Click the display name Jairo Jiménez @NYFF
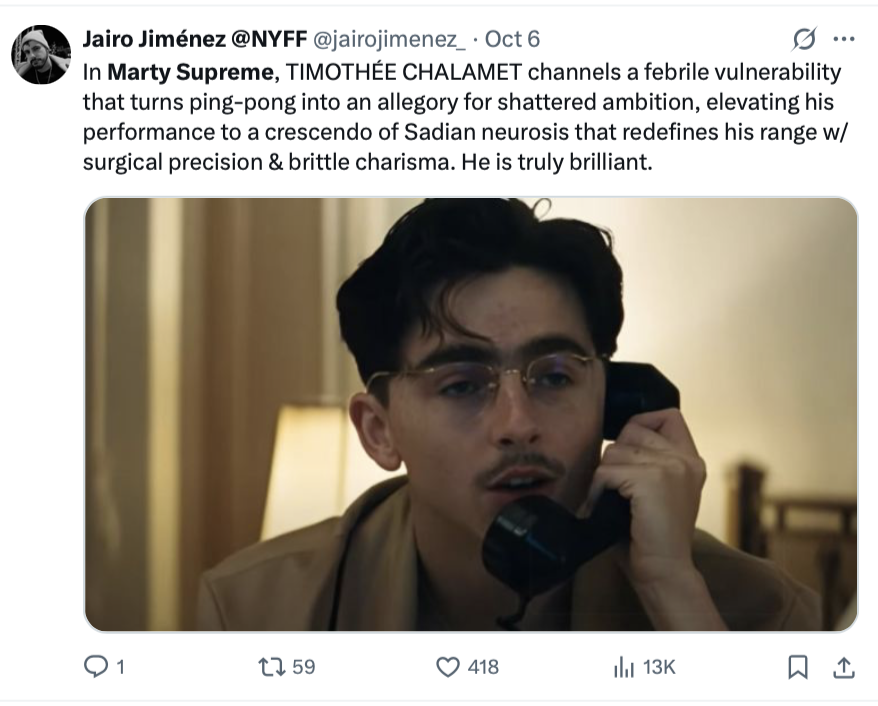 [x=194, y=39]
